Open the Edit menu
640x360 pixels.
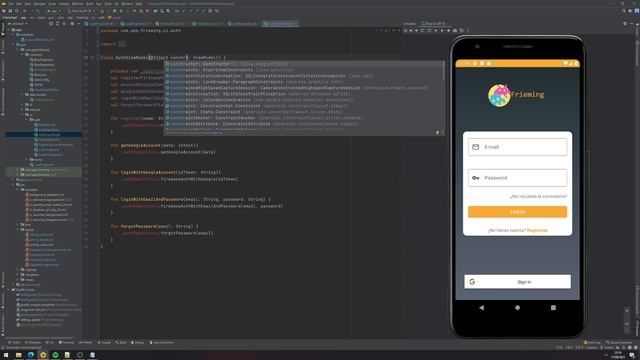(x=19, y=4)
